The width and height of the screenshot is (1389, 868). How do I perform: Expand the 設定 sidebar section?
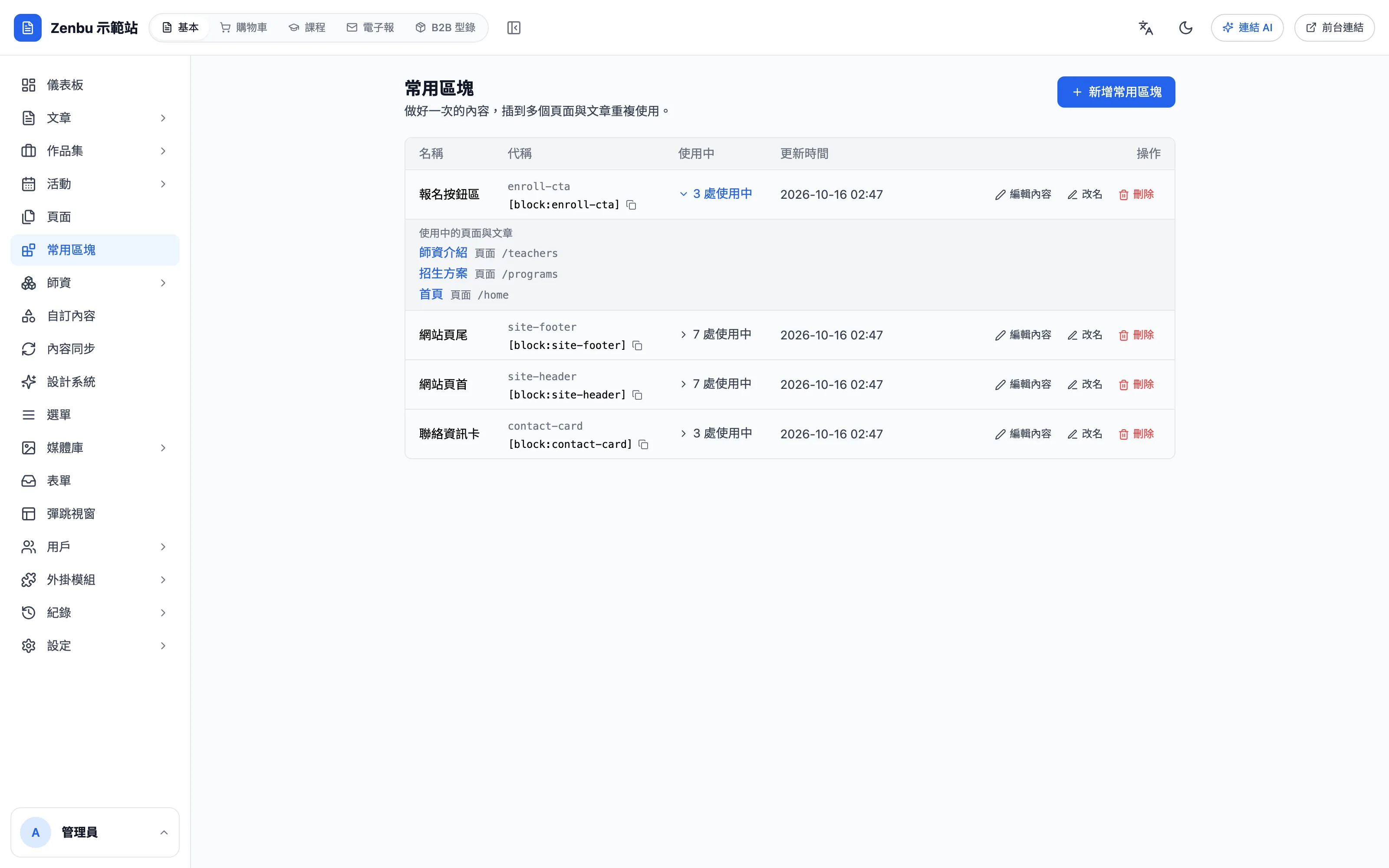[95, 646]
